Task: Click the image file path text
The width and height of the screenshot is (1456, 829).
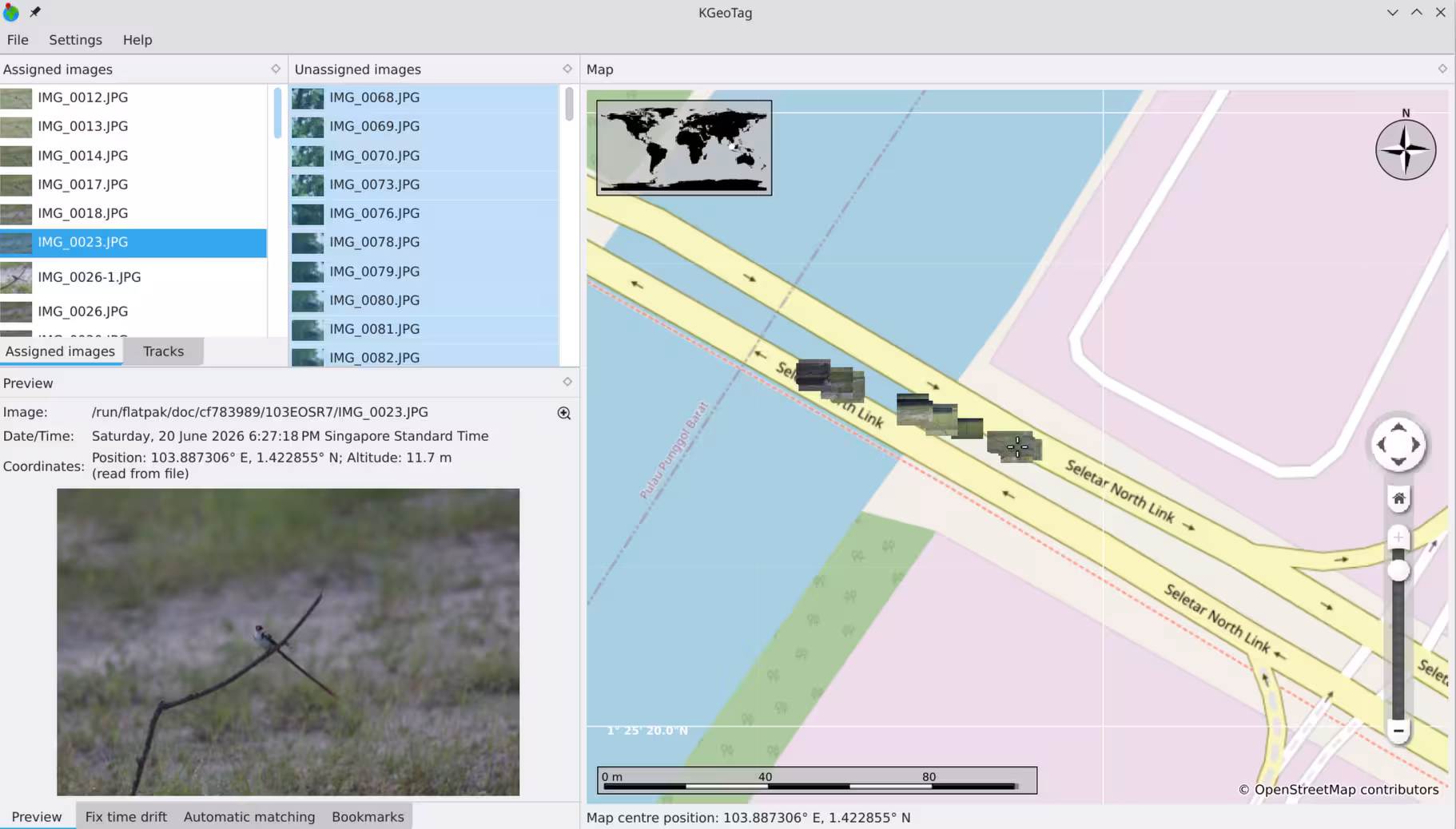Action: point(260,412)
